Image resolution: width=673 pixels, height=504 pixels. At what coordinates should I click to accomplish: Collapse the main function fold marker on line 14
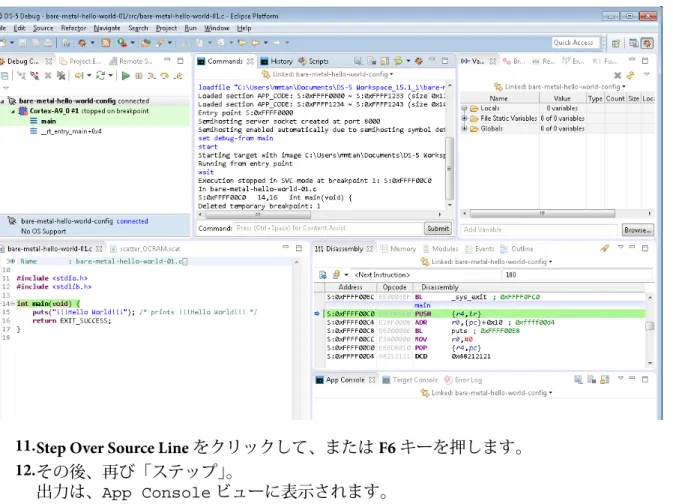(12, 304)
